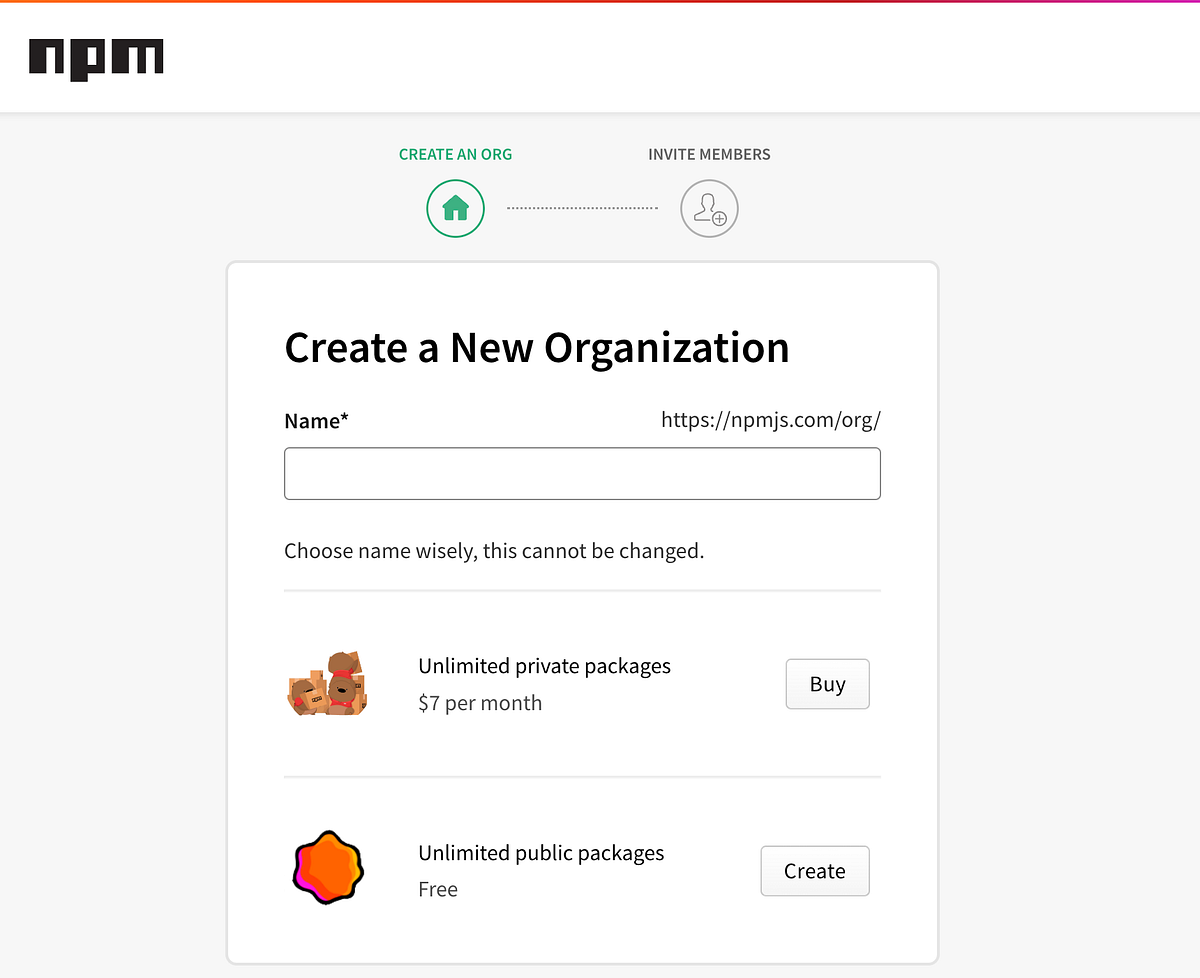Click the https://npmjs.com/org/ link text
This screenshot has height=978, width=1200.
770,419
